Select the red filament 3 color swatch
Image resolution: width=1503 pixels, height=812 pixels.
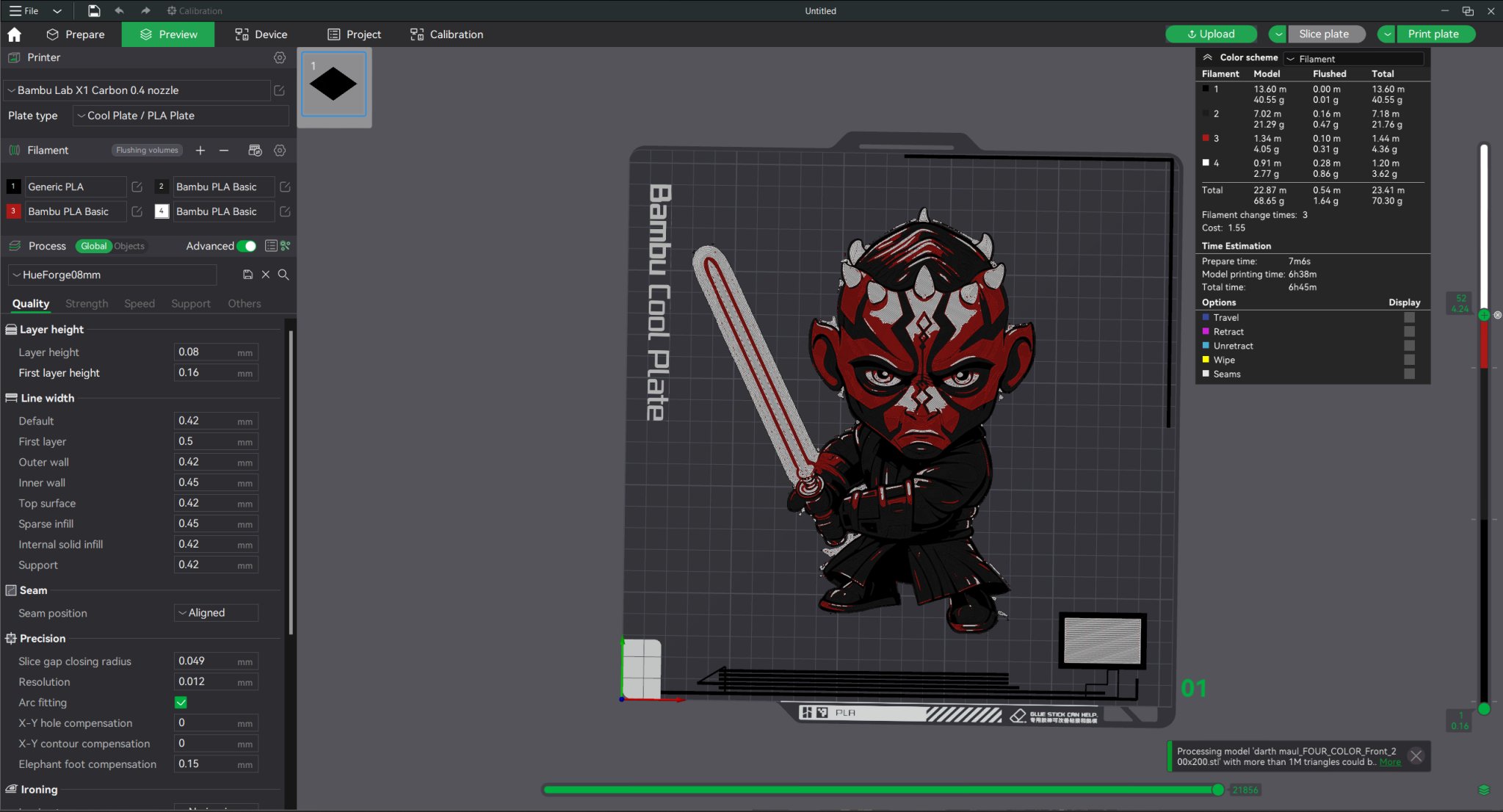click(x=12, y=211)
